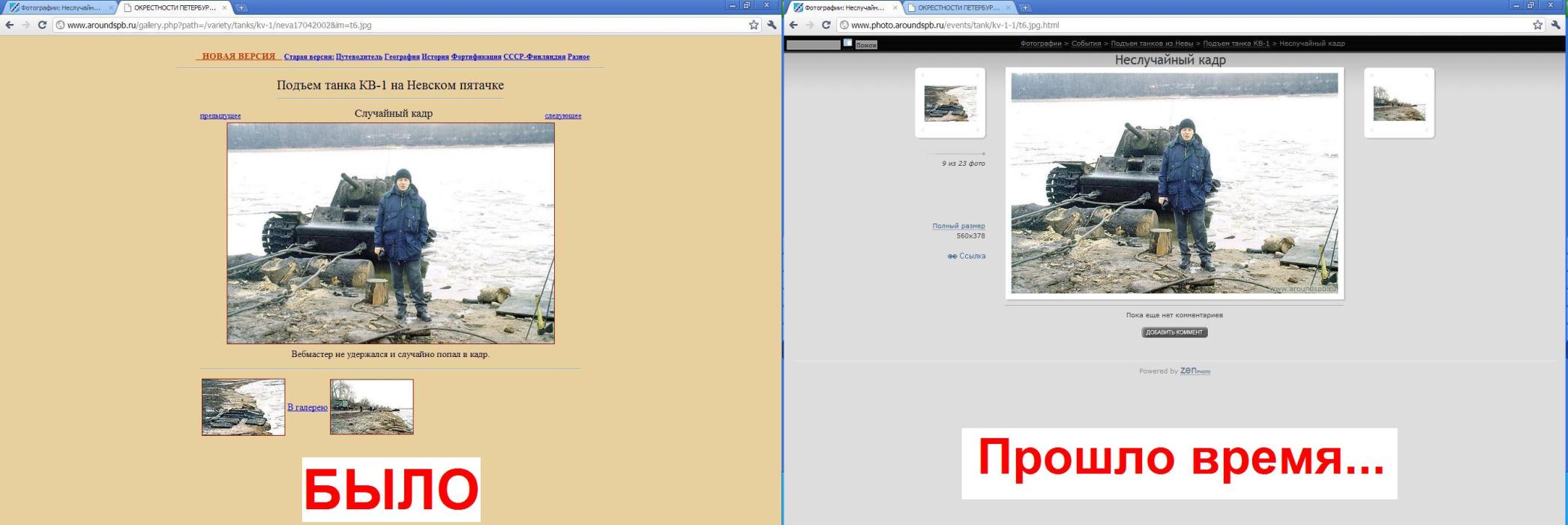Image resolution: width=1568 pixels, height=525 pixels.
Task: Click the Back arrow in the left browser window
Action: 10,25
